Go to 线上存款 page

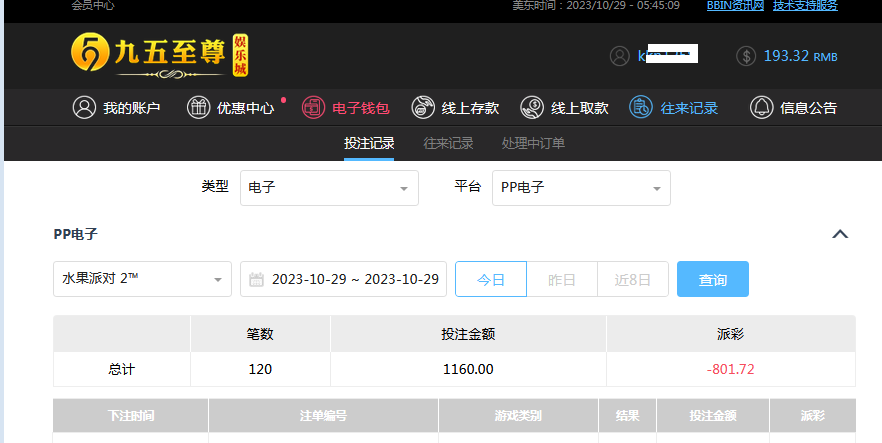click(455, 107)
